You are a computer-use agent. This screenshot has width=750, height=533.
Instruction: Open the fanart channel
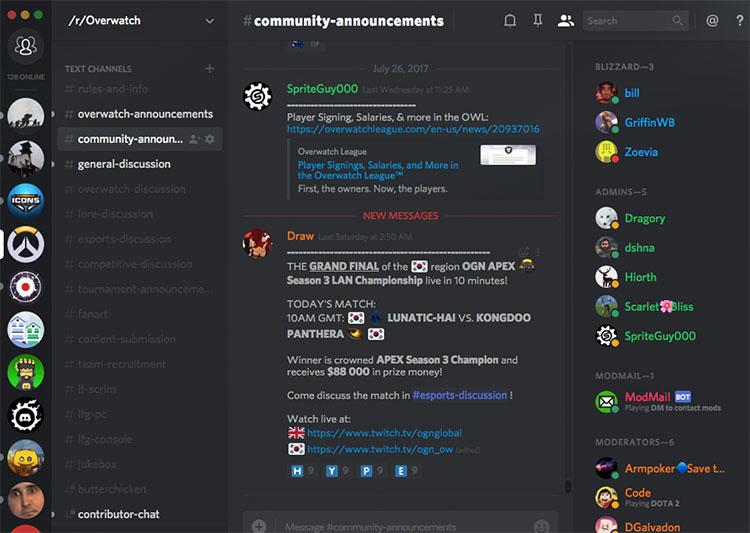pos(139,314)
